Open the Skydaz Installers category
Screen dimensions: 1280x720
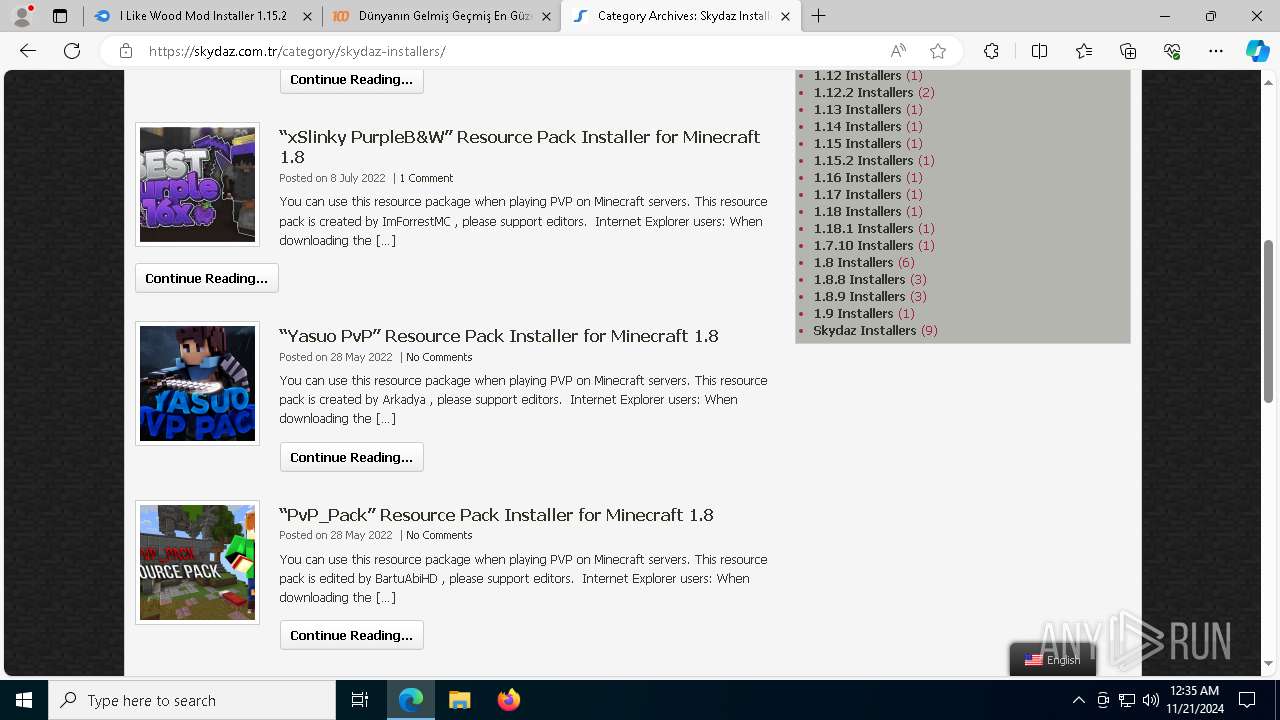coord(865,330)
